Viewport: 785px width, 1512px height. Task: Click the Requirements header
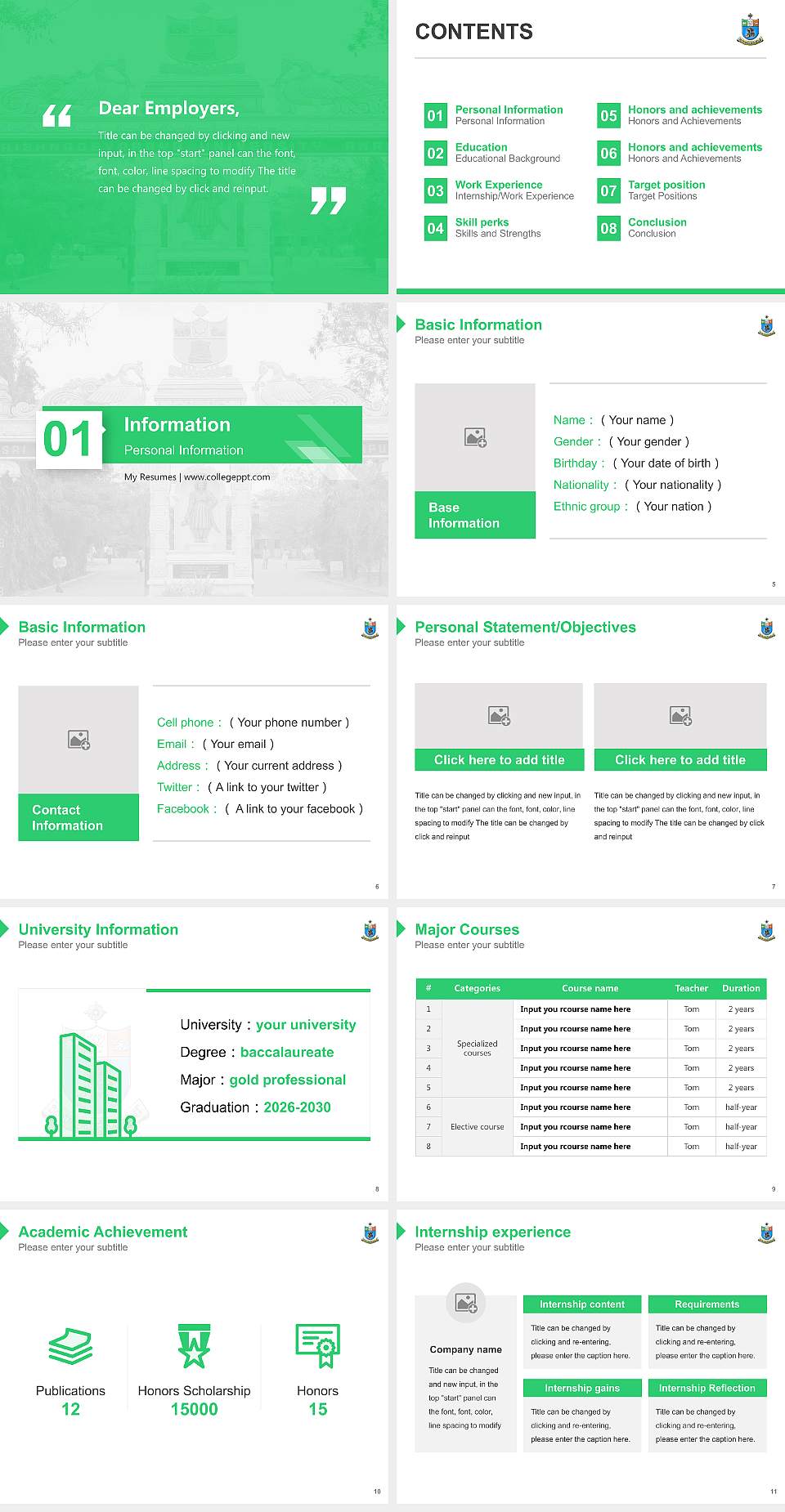pyautogui.click(x=707, y=1304)
